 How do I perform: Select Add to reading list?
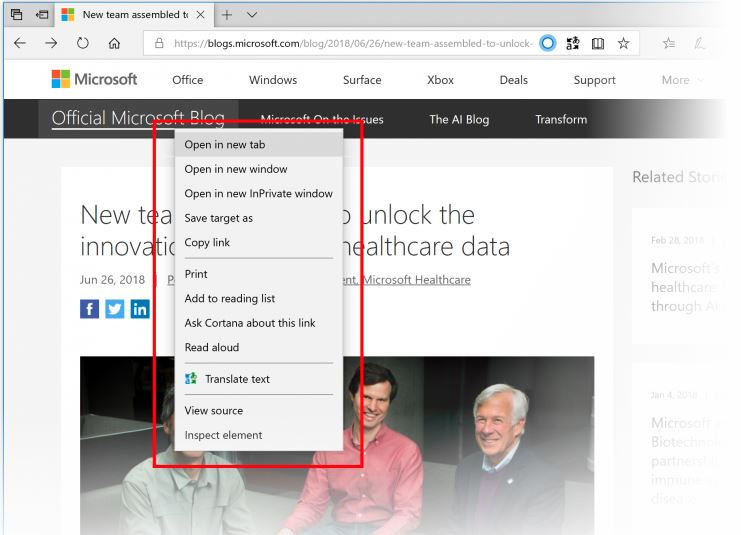(x=258, y=299)
